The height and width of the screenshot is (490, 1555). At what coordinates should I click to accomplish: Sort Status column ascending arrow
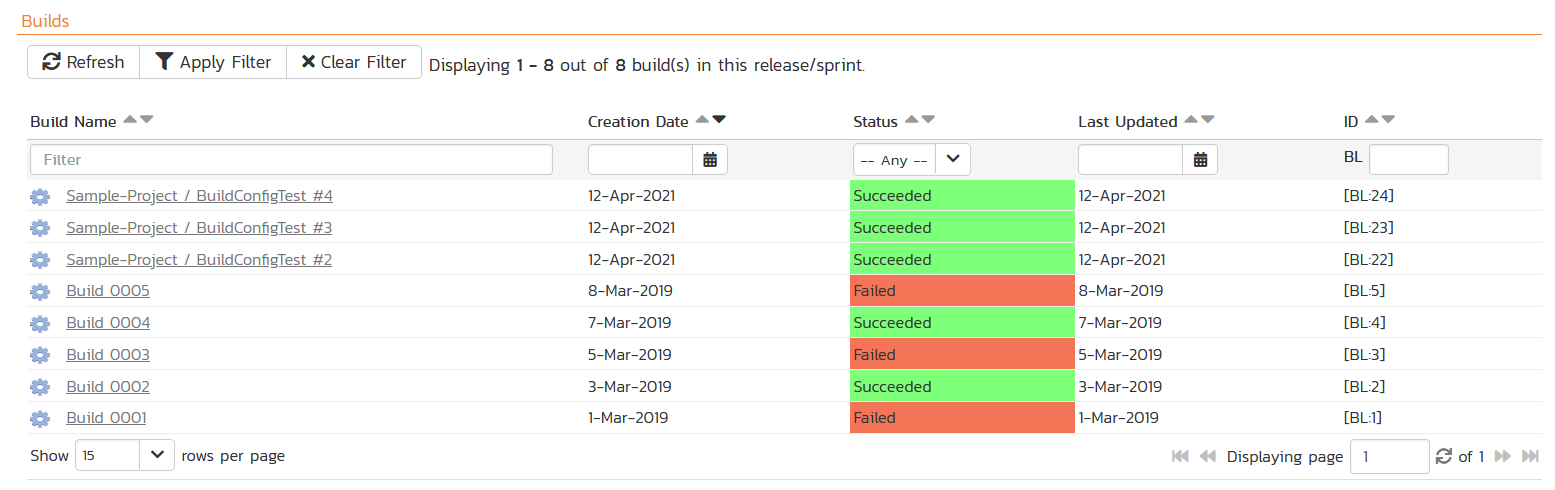tap(911, 120)
